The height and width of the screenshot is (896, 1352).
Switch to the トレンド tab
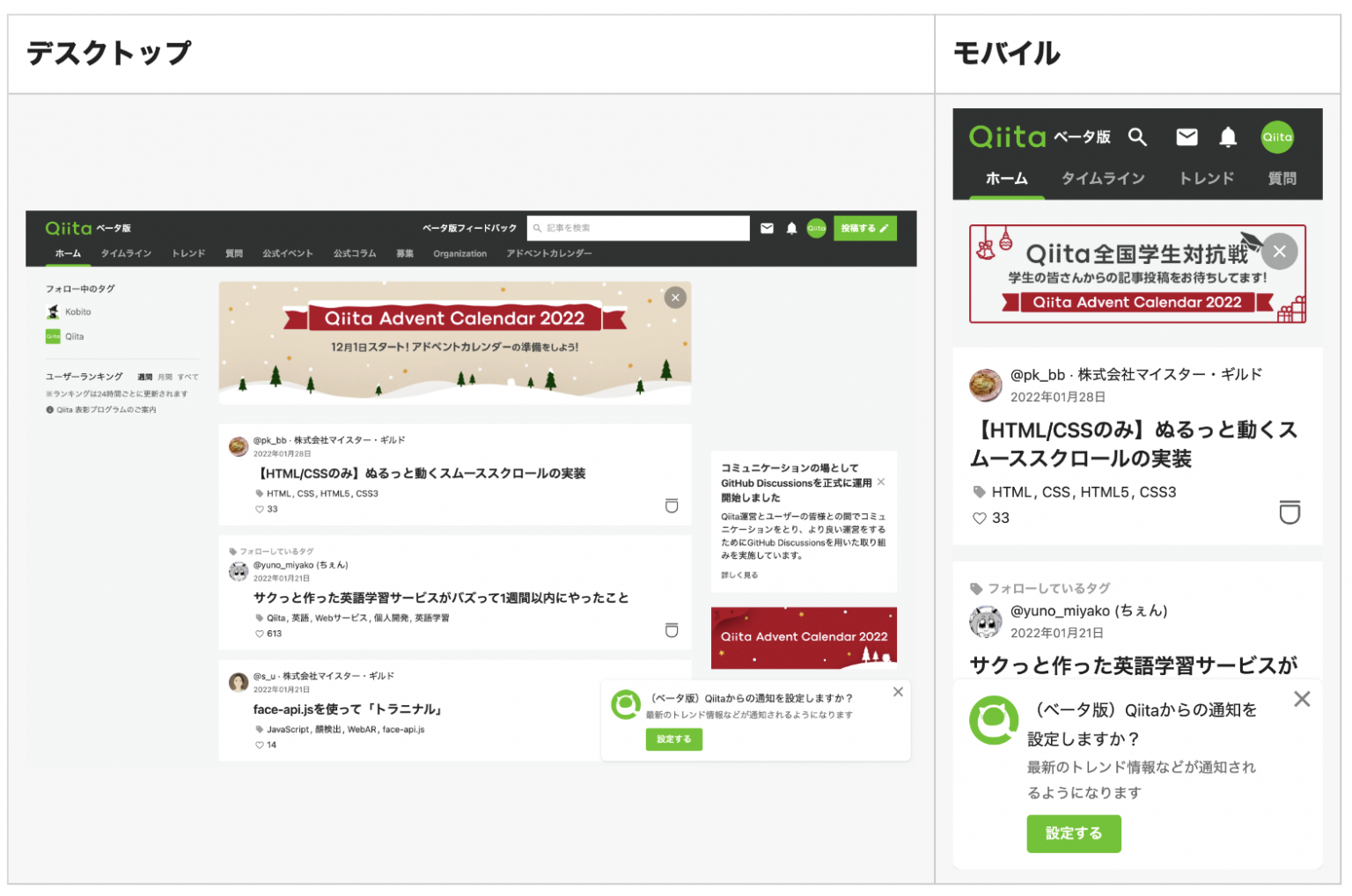point(187,253)
